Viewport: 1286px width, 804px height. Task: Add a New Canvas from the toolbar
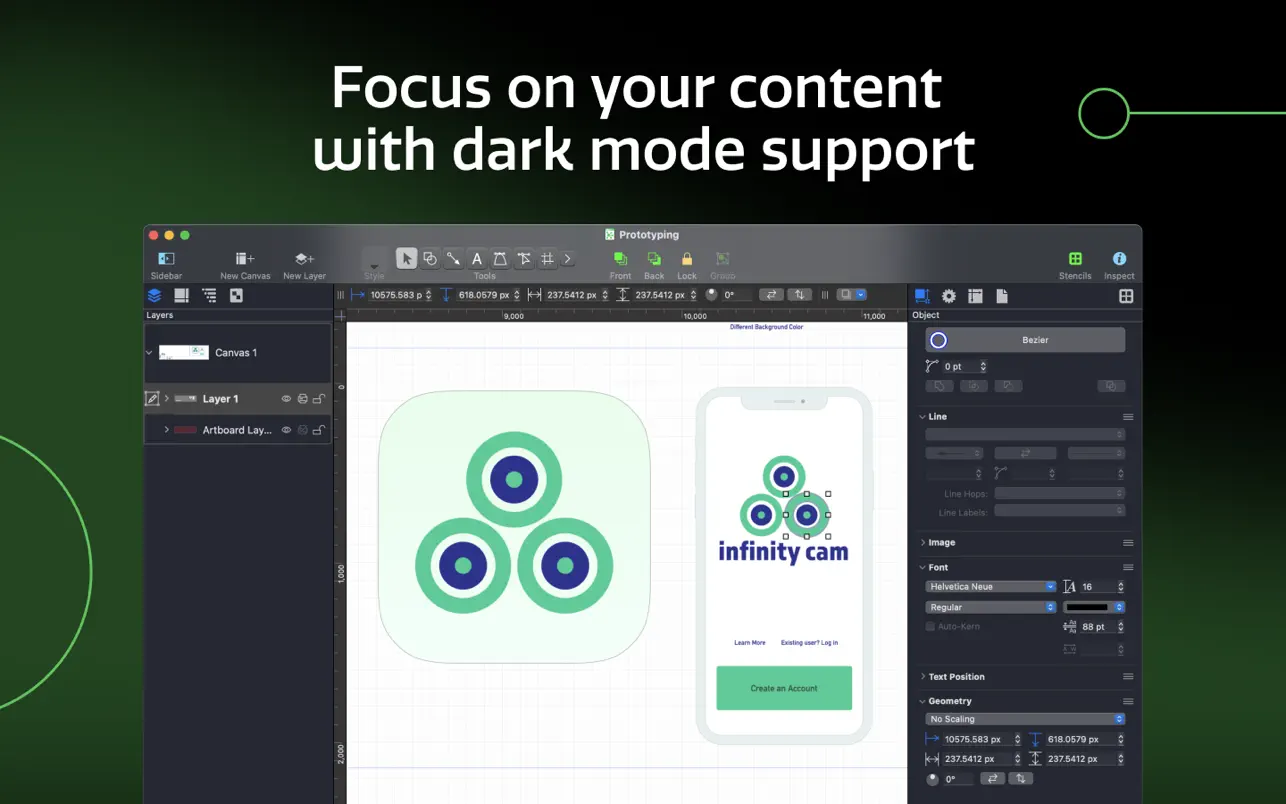click(x=245, y=259)
